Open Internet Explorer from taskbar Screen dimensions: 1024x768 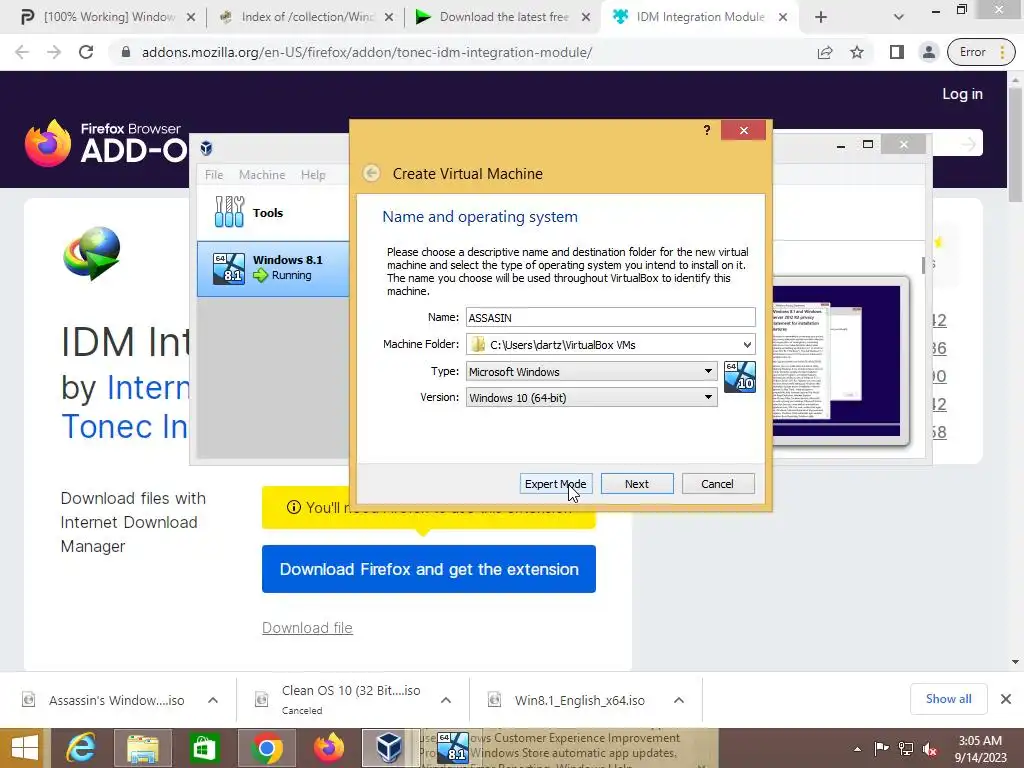[82, 748]
